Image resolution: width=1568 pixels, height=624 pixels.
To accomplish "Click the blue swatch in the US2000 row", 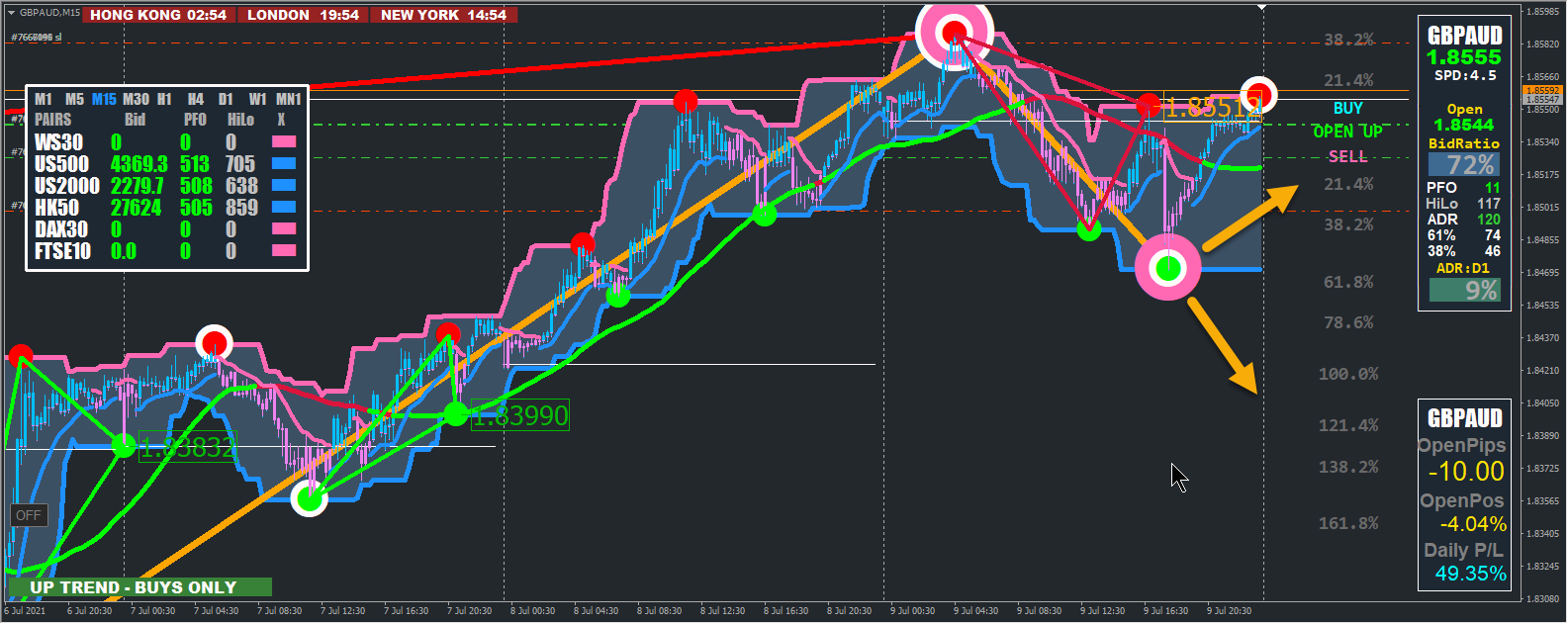I will 284,186.
